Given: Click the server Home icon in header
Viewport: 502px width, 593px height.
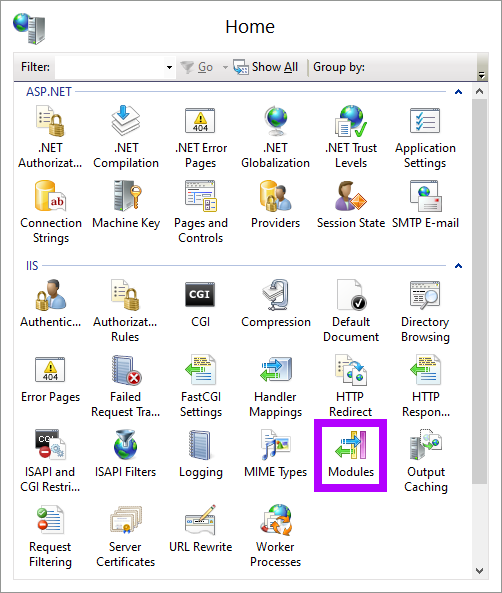Looking at the screenshot, I should 29,28.
